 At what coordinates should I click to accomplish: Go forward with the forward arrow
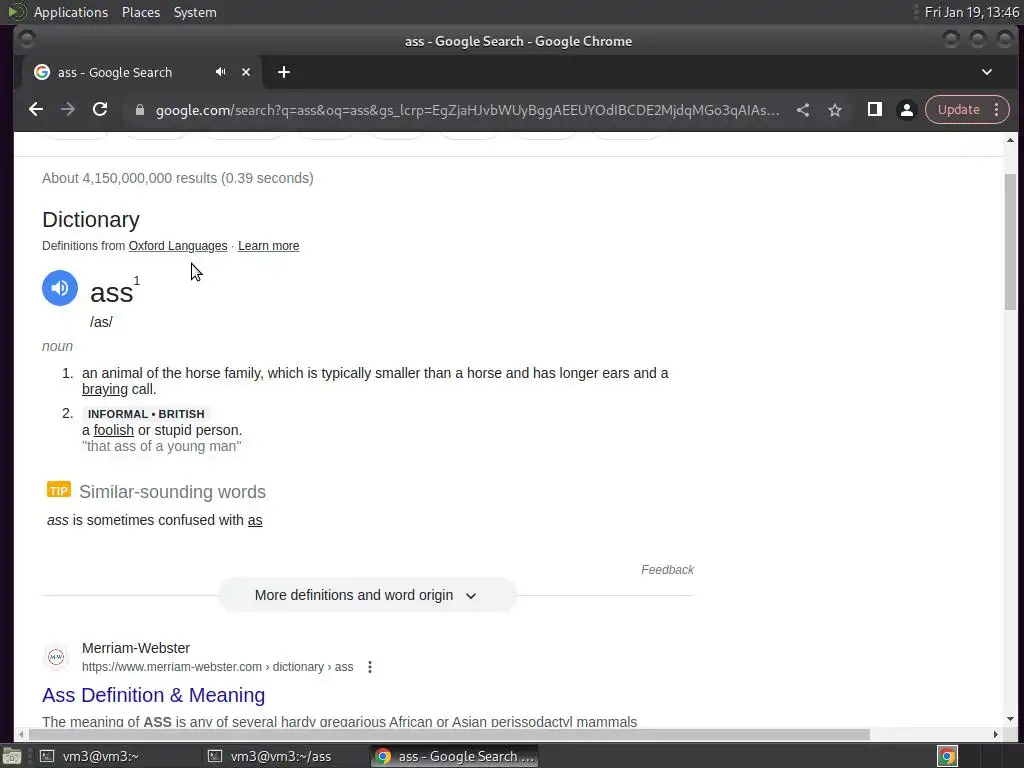(x=68, y=110)
